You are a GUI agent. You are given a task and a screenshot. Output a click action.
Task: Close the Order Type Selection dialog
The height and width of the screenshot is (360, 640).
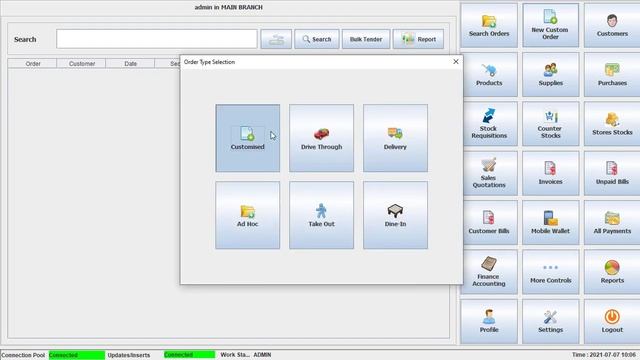[x=456, y=62]
